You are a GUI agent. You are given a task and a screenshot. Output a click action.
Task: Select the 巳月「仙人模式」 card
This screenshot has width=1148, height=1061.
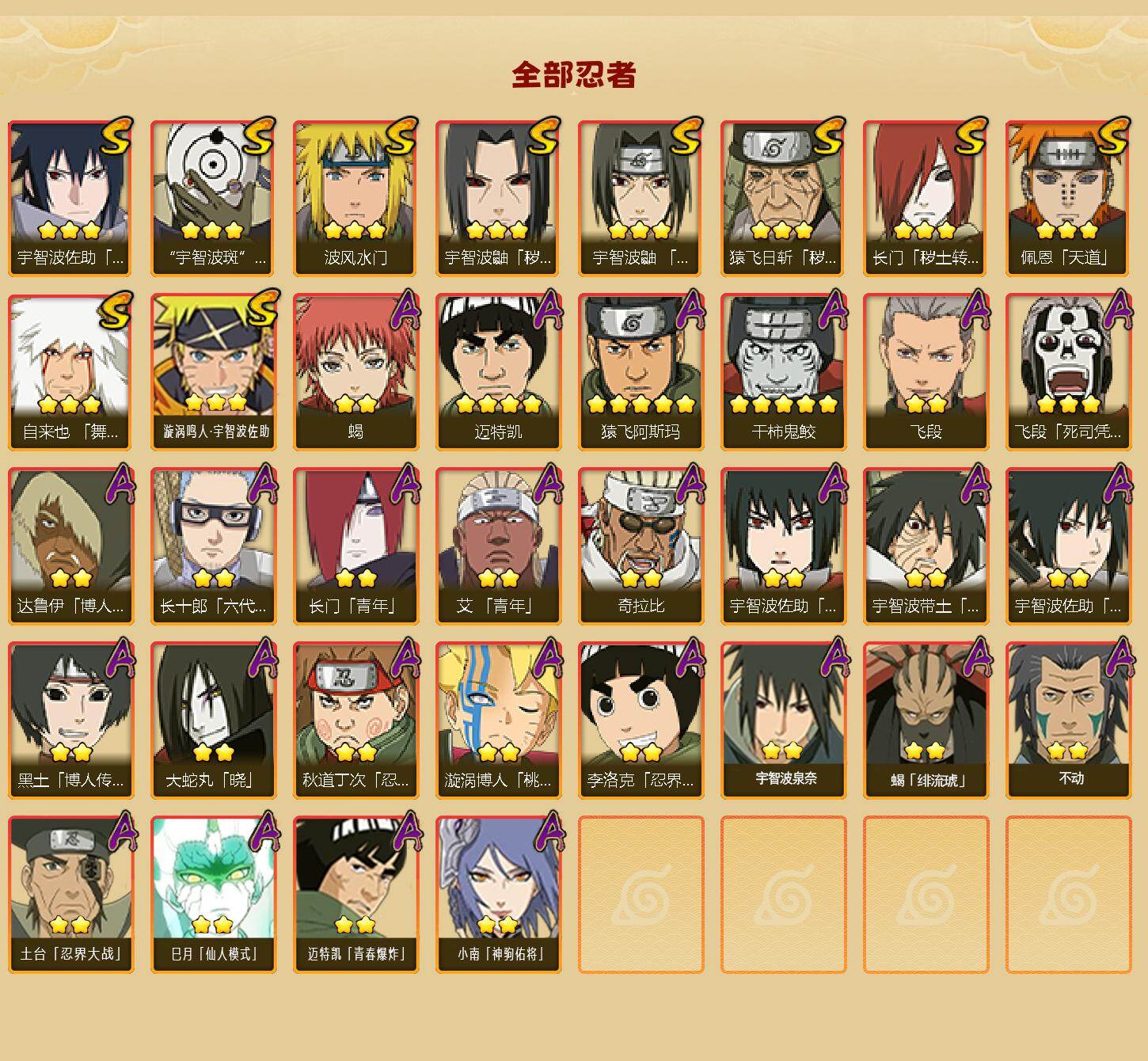tap(213, 895)
